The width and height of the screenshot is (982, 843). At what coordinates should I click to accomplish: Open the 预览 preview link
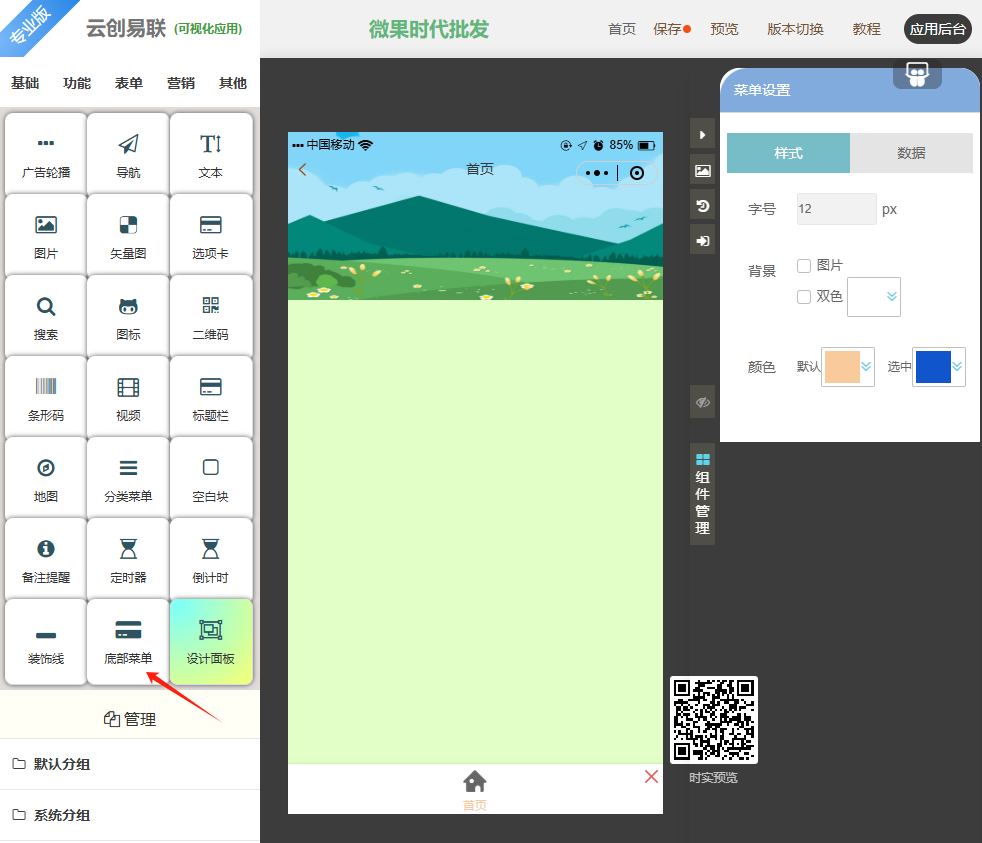724,29
